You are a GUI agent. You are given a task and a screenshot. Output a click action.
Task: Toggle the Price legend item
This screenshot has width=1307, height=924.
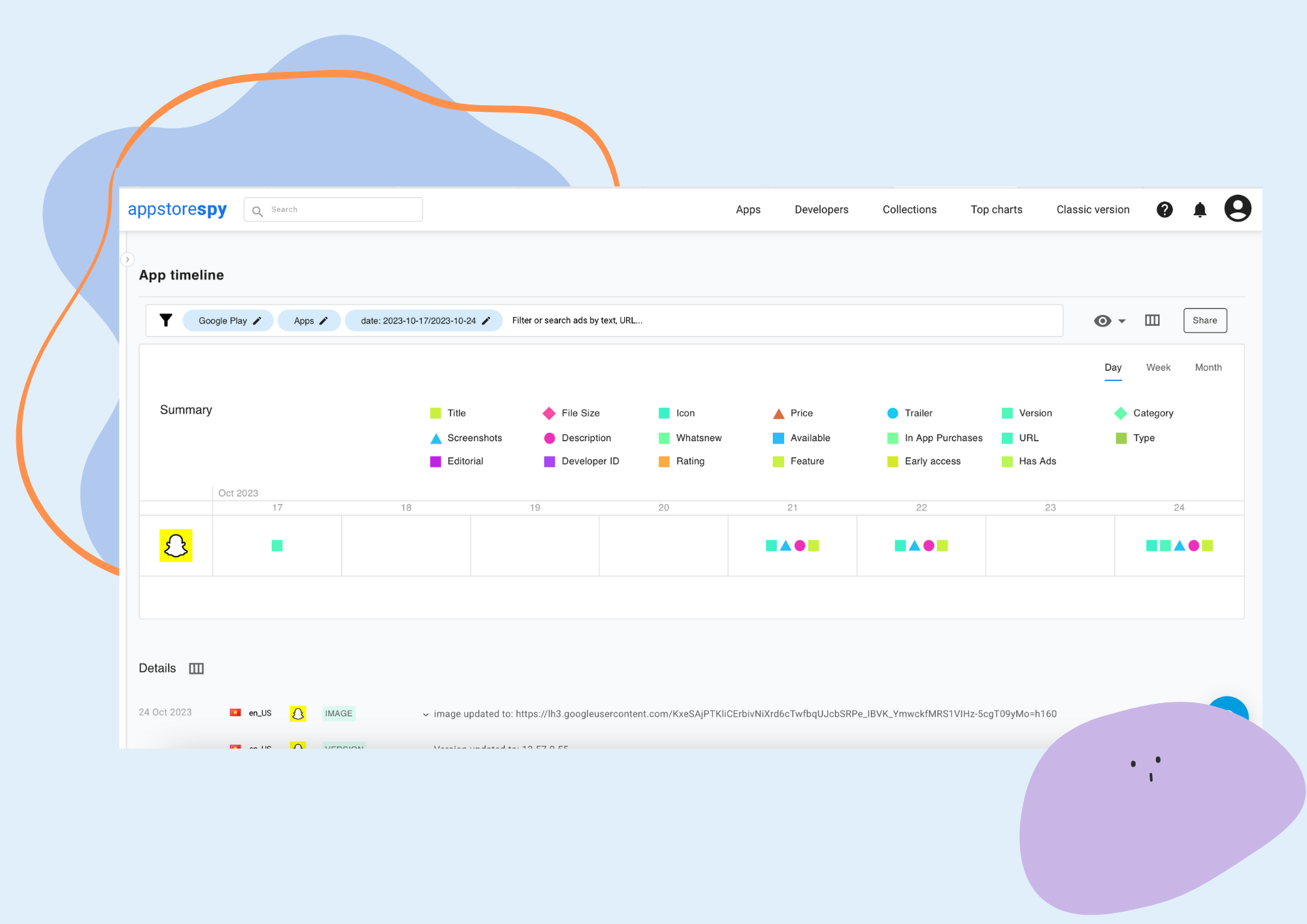coord(793,413)
